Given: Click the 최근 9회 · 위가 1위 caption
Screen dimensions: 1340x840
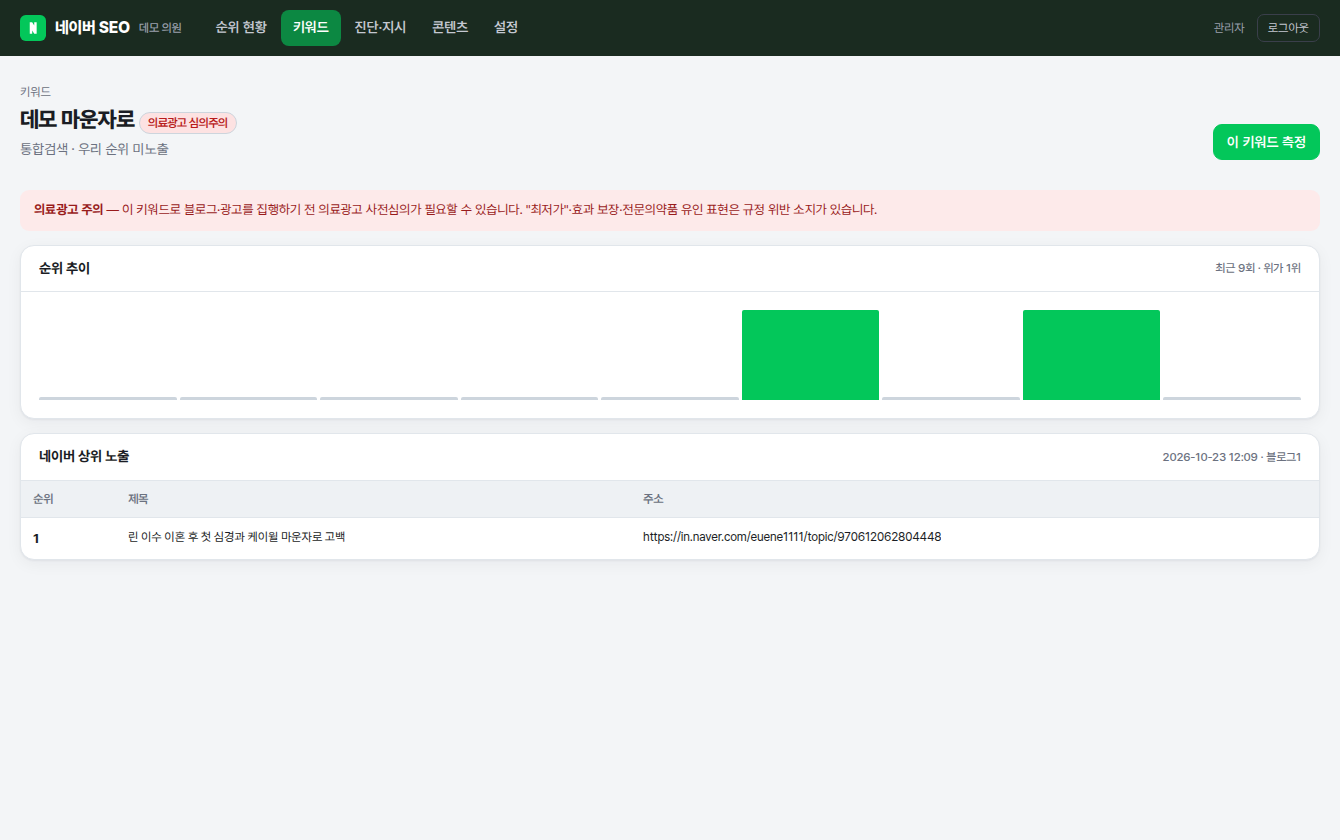Looking at the screenshot, I should pyautogui.click(x=1258, y=268).
